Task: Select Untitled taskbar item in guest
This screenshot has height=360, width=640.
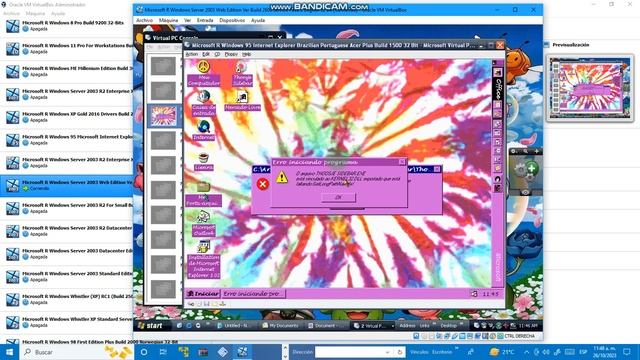Action: [x=234, y=326]
